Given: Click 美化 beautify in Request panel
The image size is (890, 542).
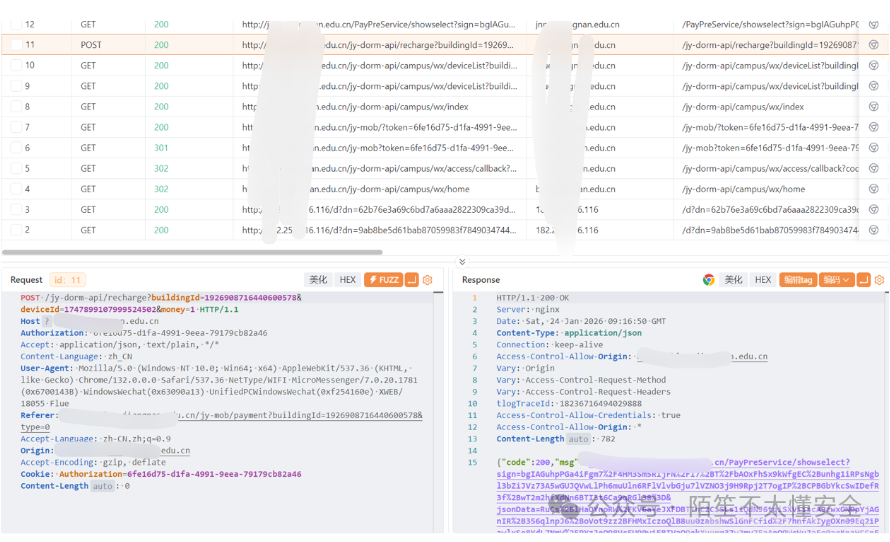Looking at the screenshot, I should (318, 280).
